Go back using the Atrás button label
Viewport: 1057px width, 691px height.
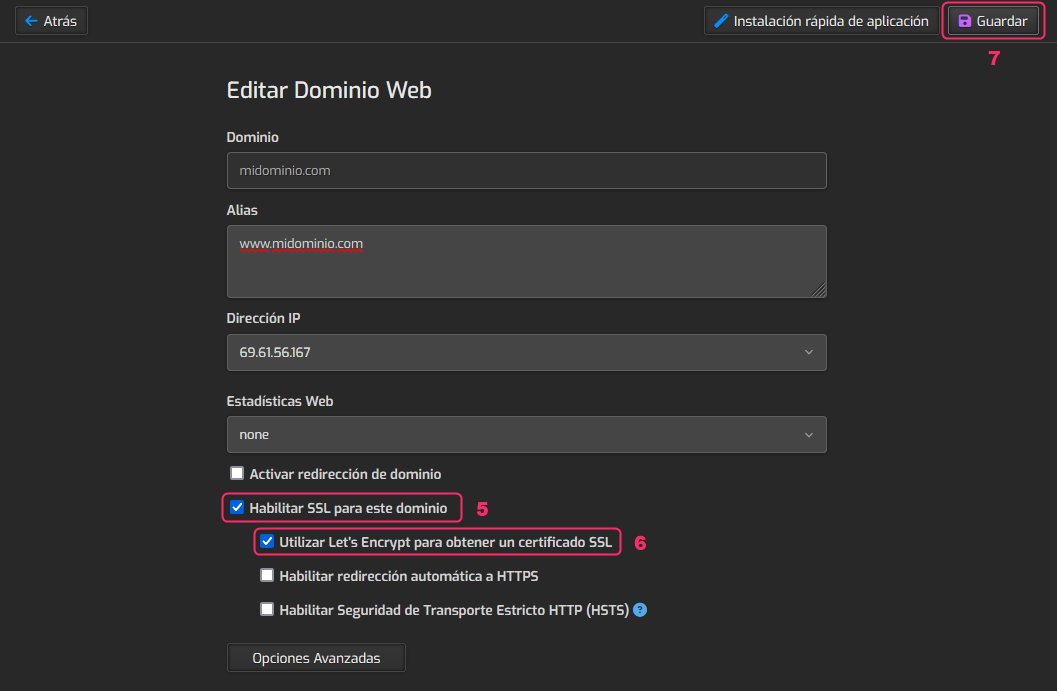click(x=61, y=21)
